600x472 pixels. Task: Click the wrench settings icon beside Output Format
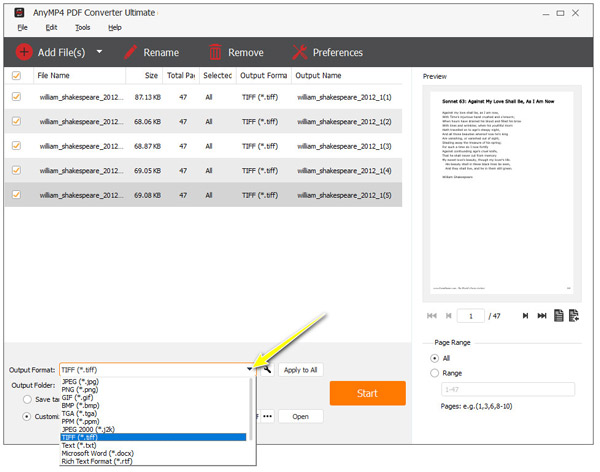pos(267,370)
